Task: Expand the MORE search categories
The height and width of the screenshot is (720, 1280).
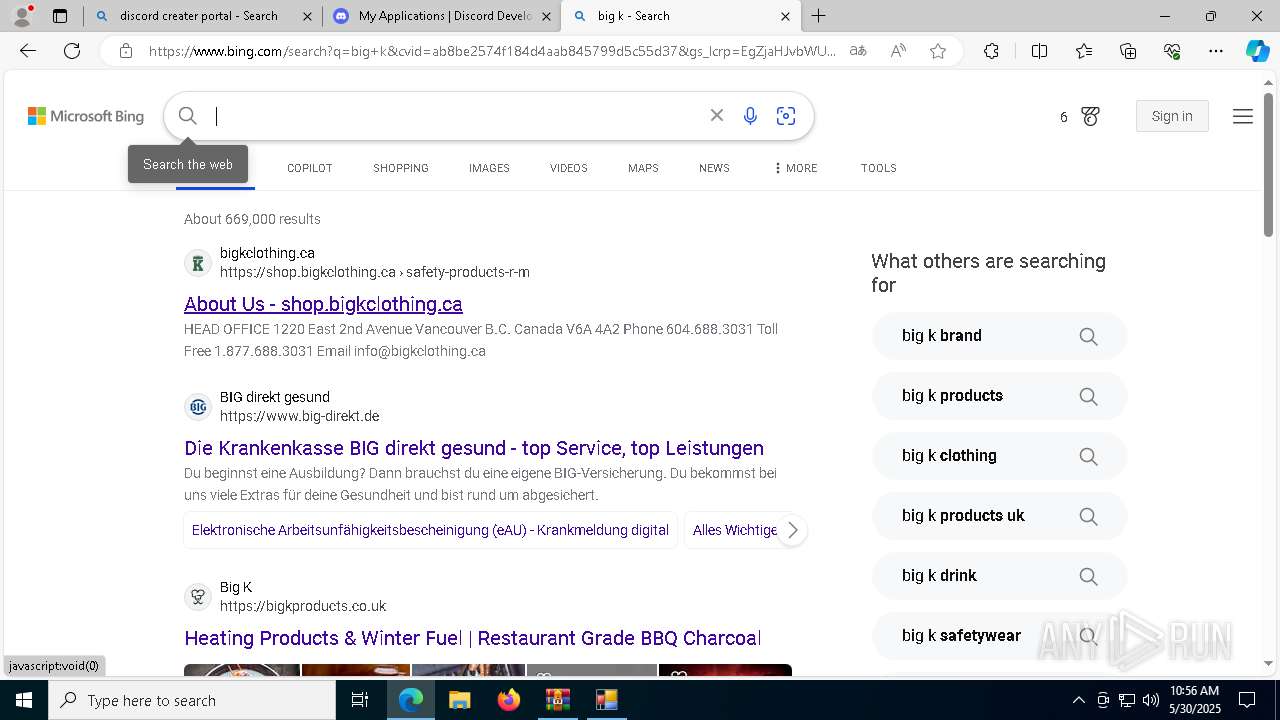Action: click(x=795, y=168)
